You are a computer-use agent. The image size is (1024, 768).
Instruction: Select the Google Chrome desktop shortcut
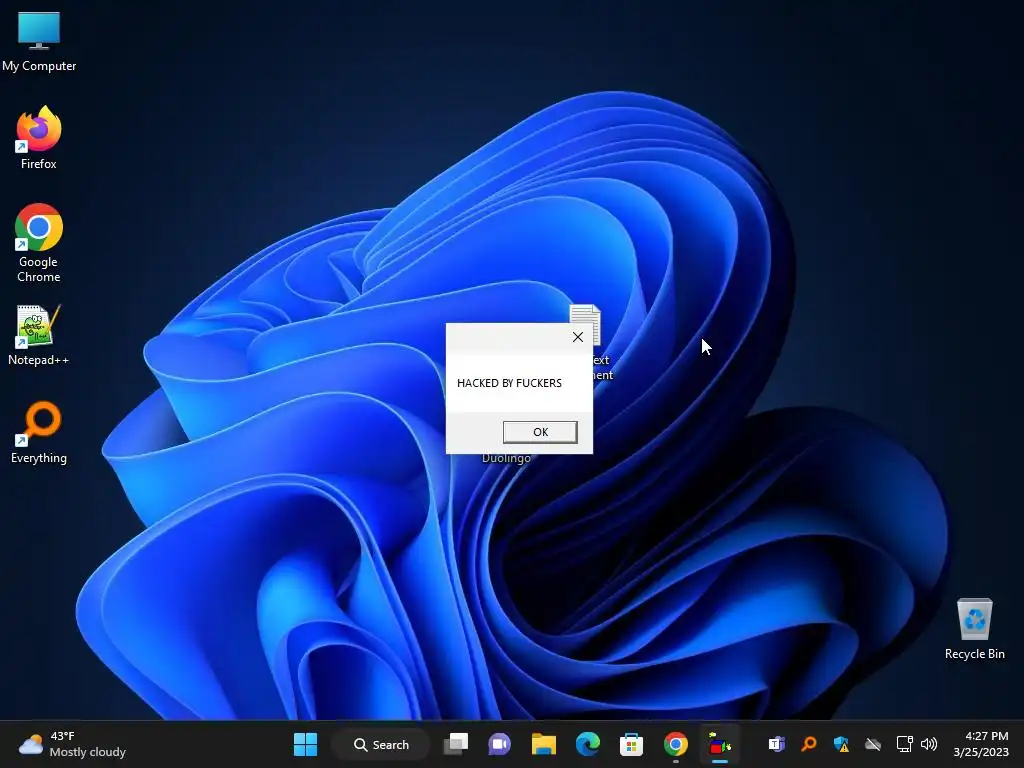[x=39, y=242]
